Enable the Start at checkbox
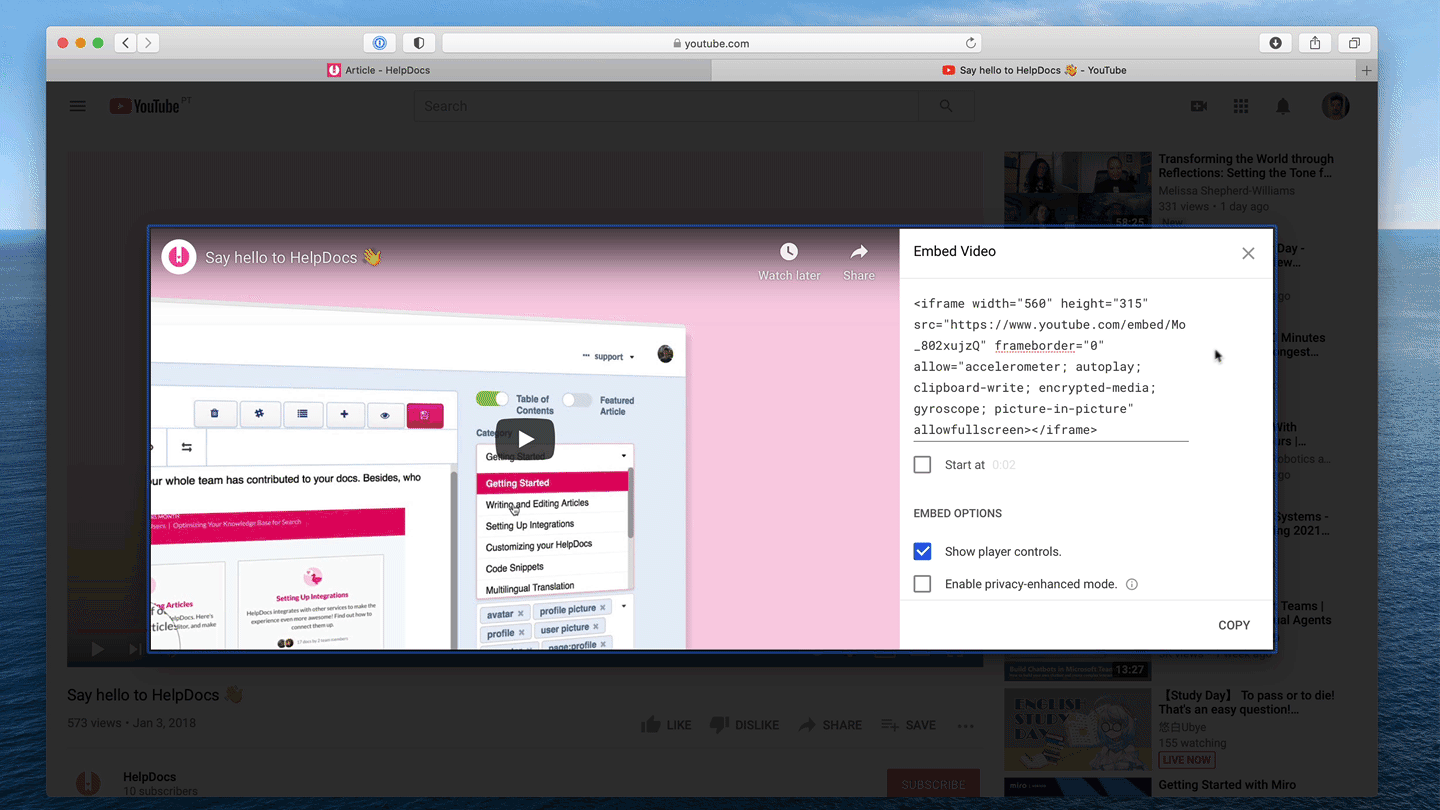 (922, 465)
